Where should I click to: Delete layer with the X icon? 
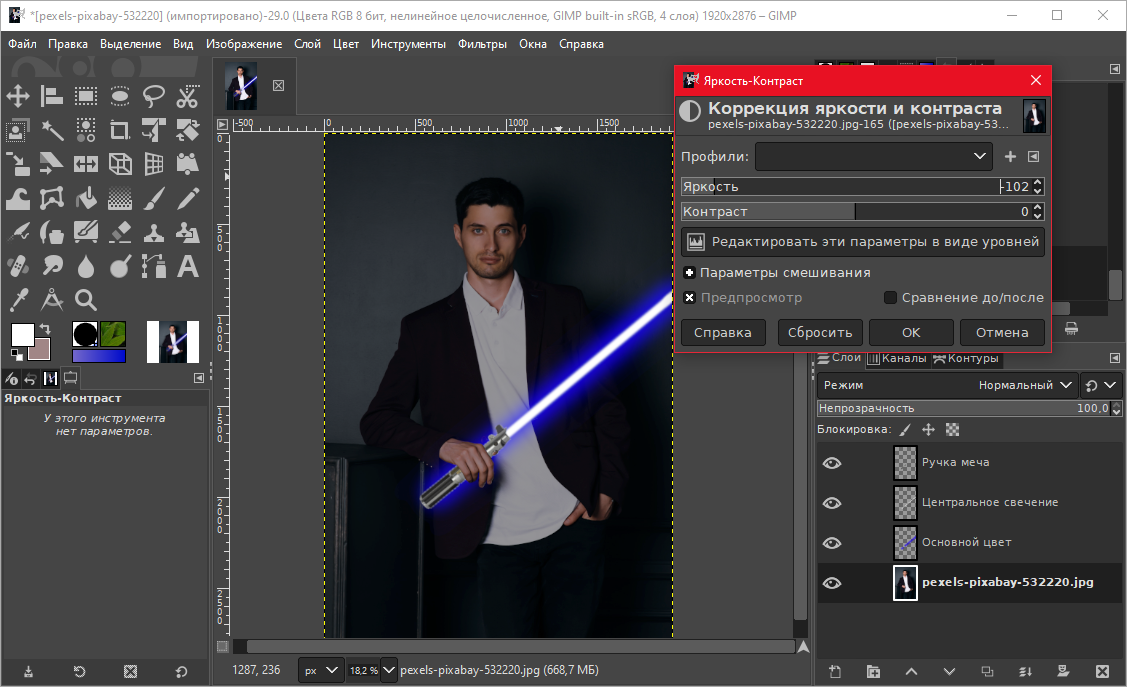1102,671
